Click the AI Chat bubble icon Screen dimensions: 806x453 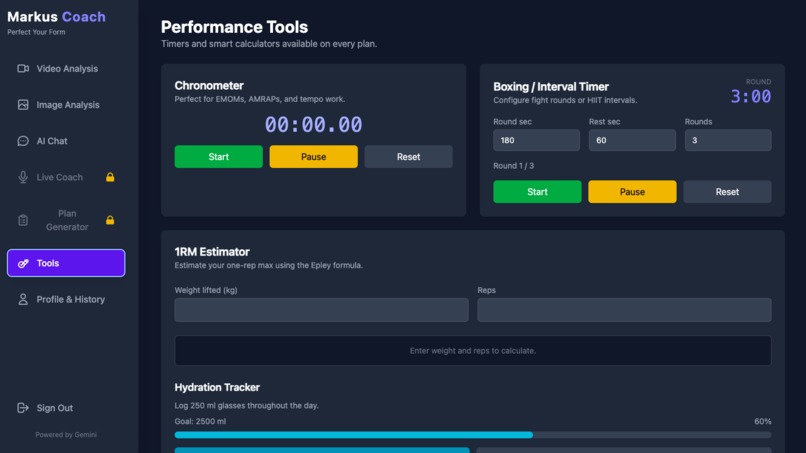click(23, 141)
